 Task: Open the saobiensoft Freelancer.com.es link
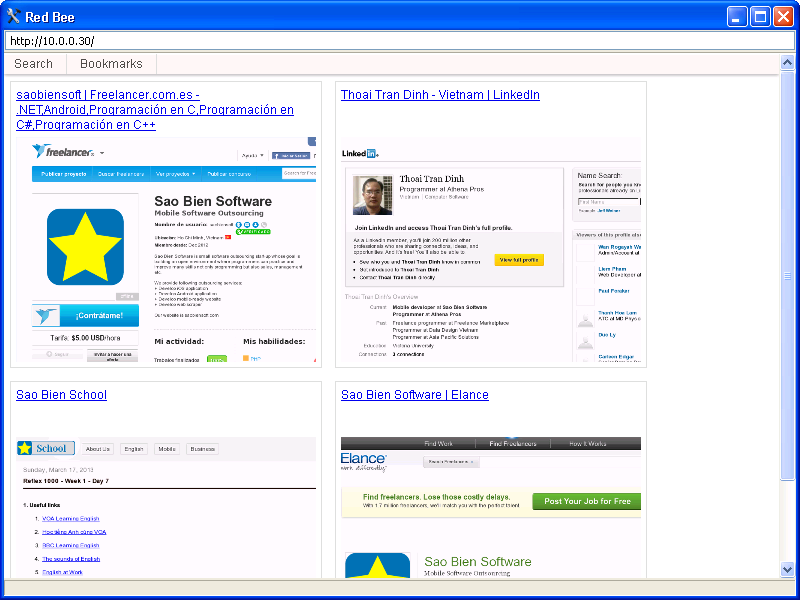tap(155, 110)
